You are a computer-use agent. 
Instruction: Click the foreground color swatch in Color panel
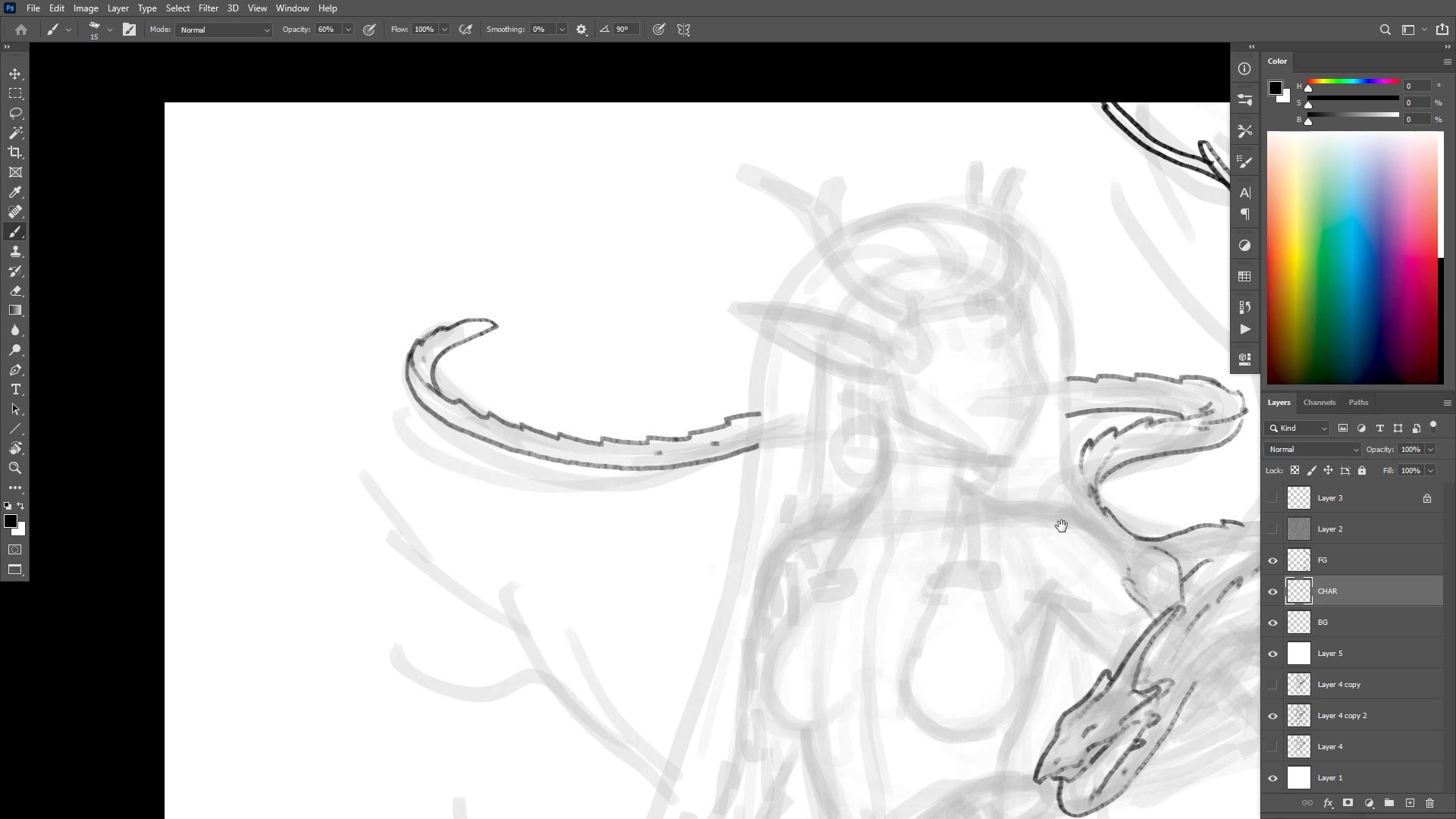(1275, 88)
